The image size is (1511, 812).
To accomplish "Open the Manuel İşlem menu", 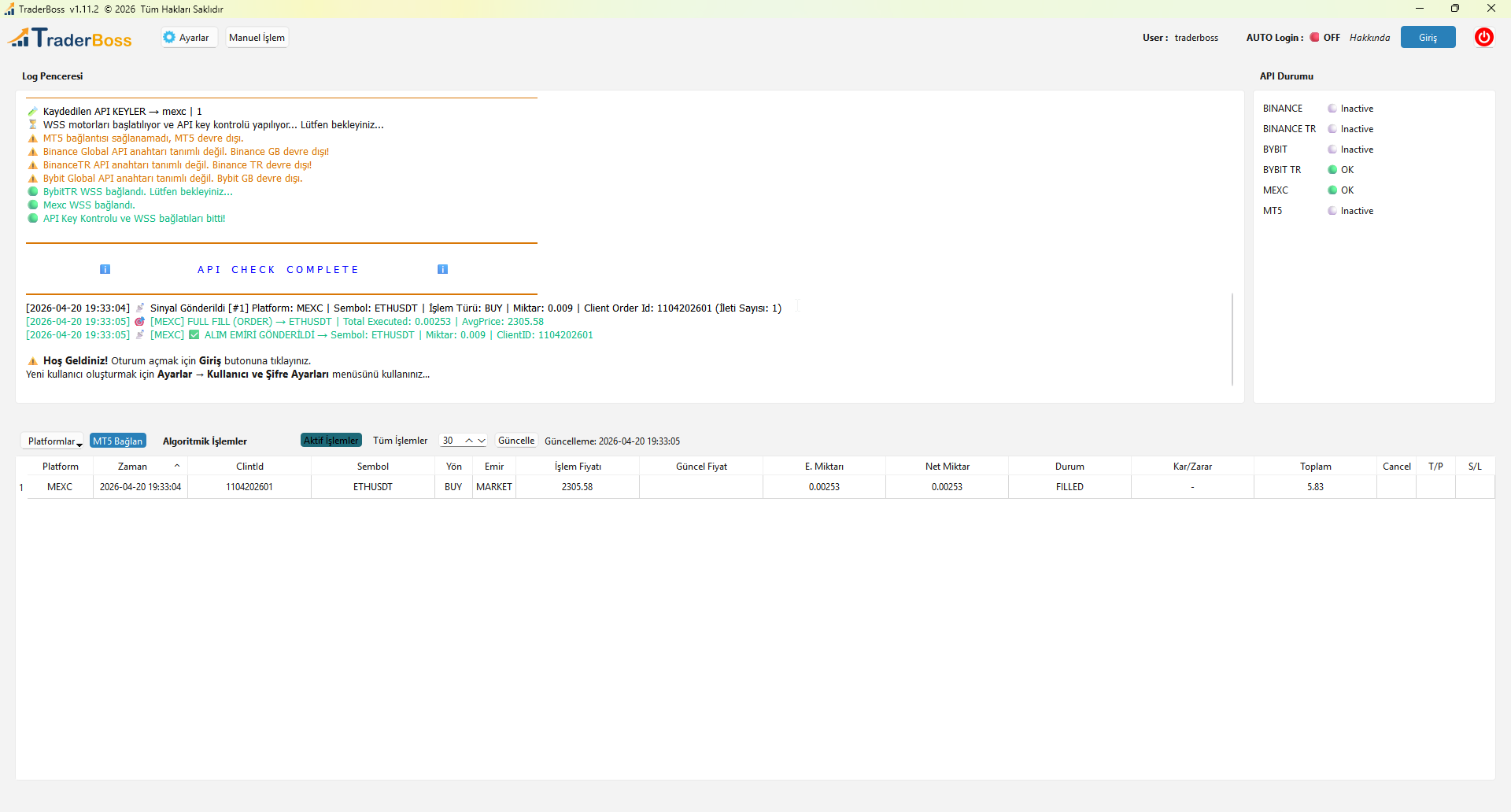I will 257,38.
